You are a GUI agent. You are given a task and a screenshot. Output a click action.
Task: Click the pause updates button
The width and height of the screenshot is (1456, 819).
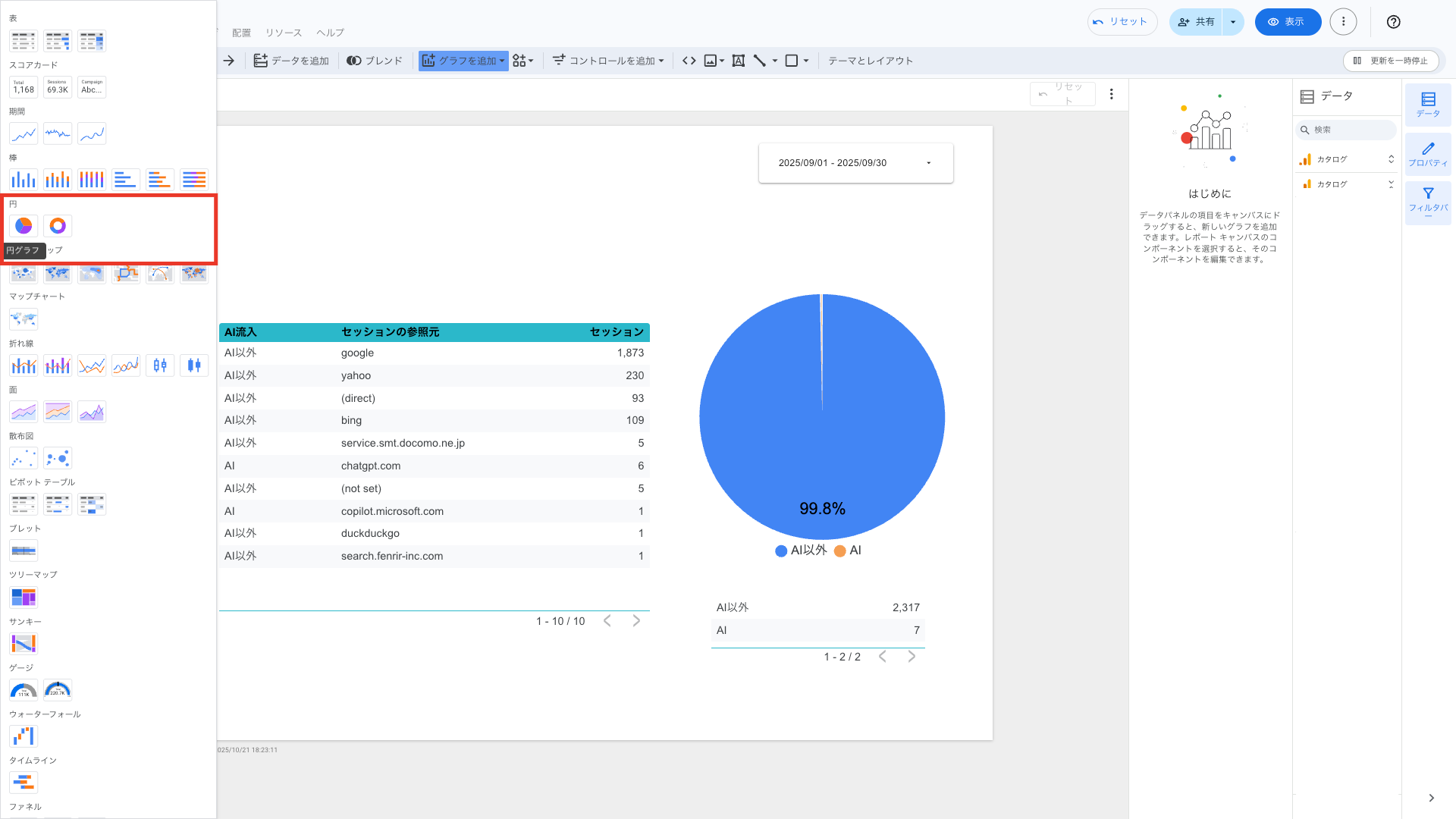click(x=1391, y=61)
